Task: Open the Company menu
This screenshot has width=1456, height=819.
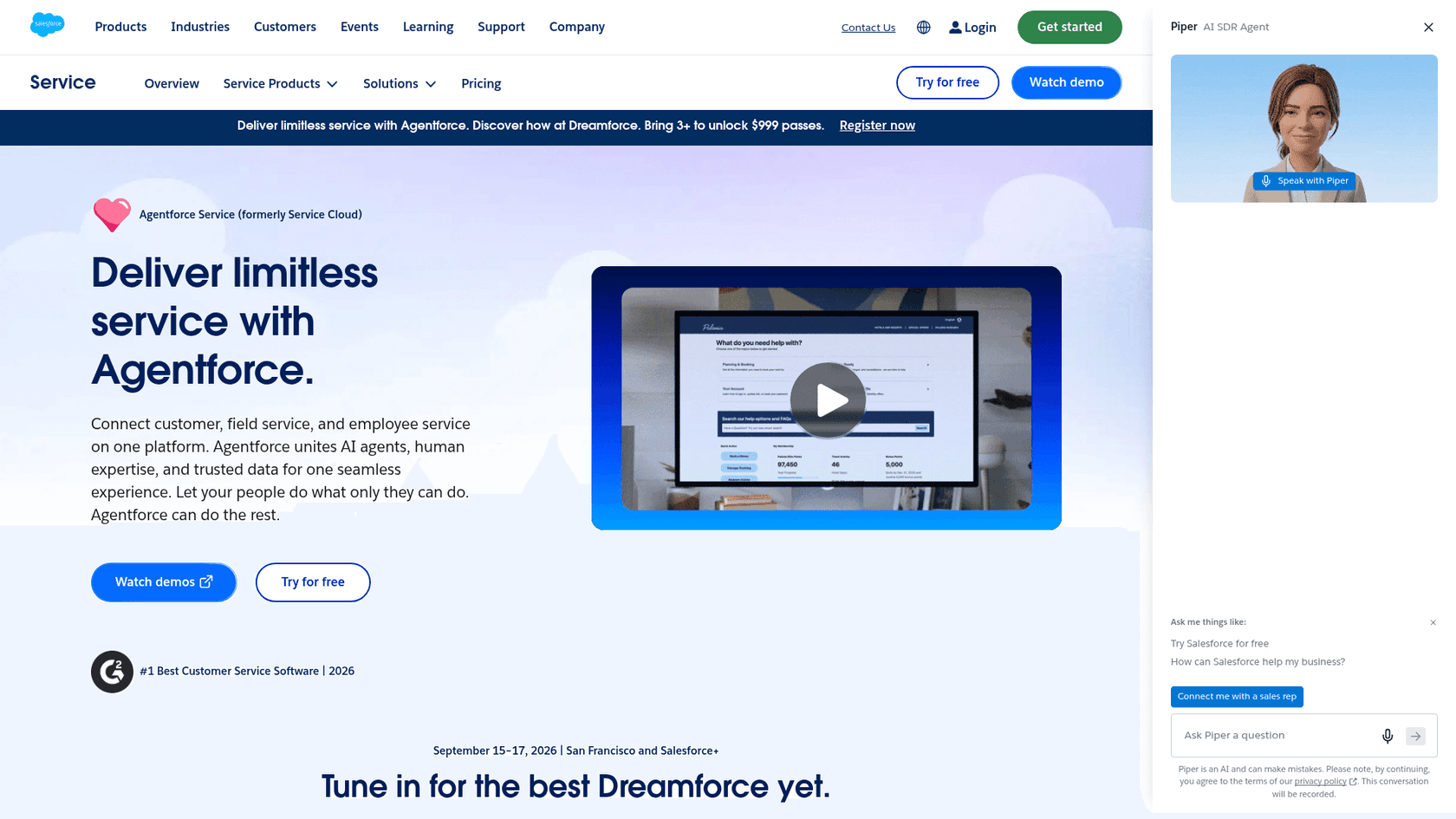Action: 577,27
